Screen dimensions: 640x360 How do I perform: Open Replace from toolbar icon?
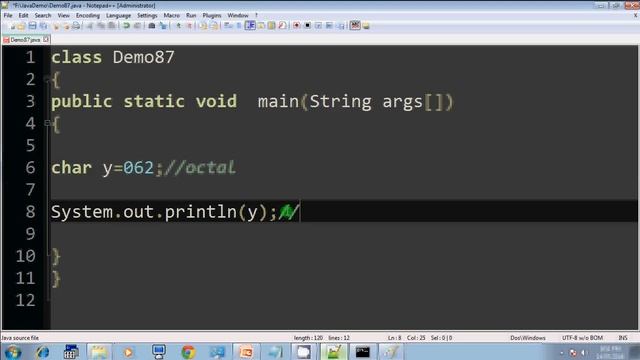tap(163, 26)
